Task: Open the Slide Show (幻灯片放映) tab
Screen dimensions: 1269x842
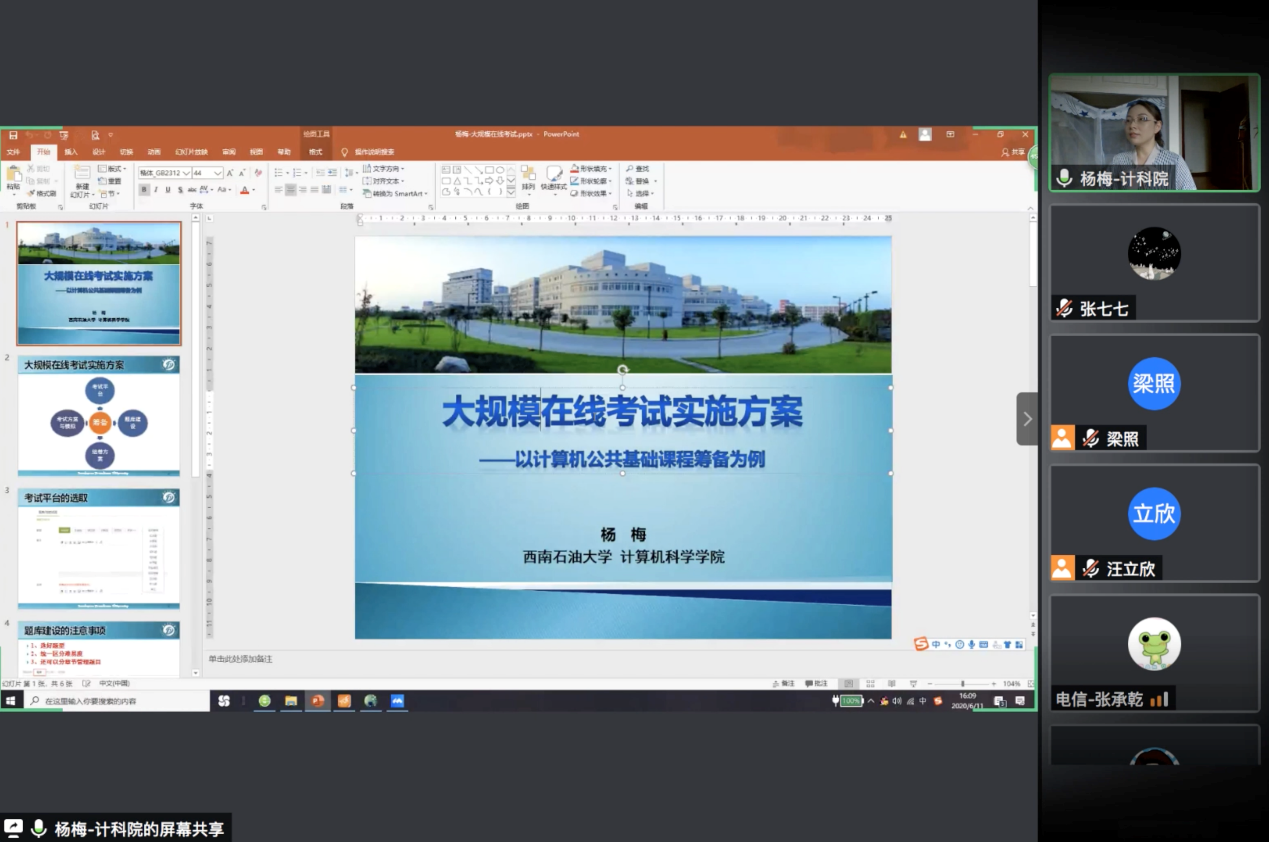Action: 191,152
